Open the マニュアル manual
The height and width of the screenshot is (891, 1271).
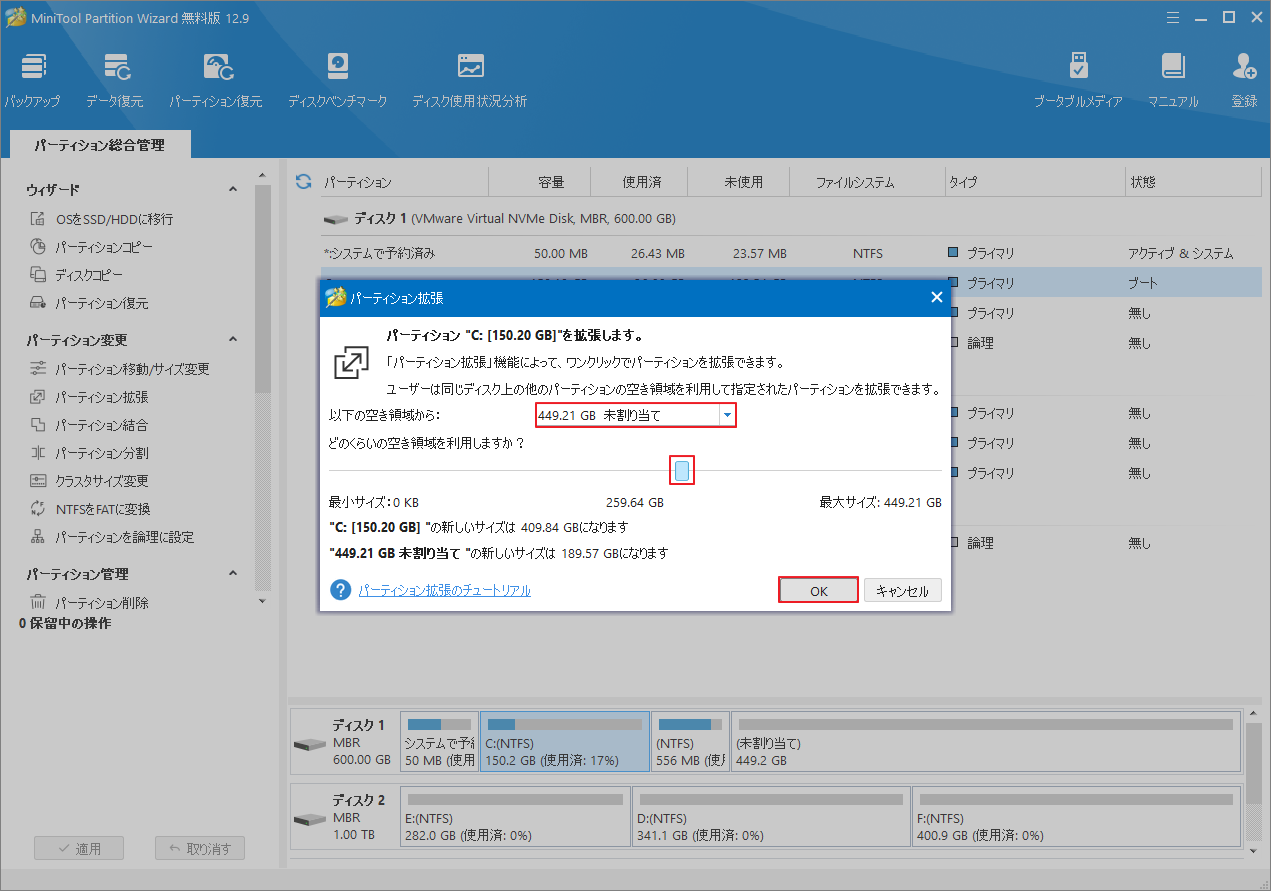click(1173, 81)
